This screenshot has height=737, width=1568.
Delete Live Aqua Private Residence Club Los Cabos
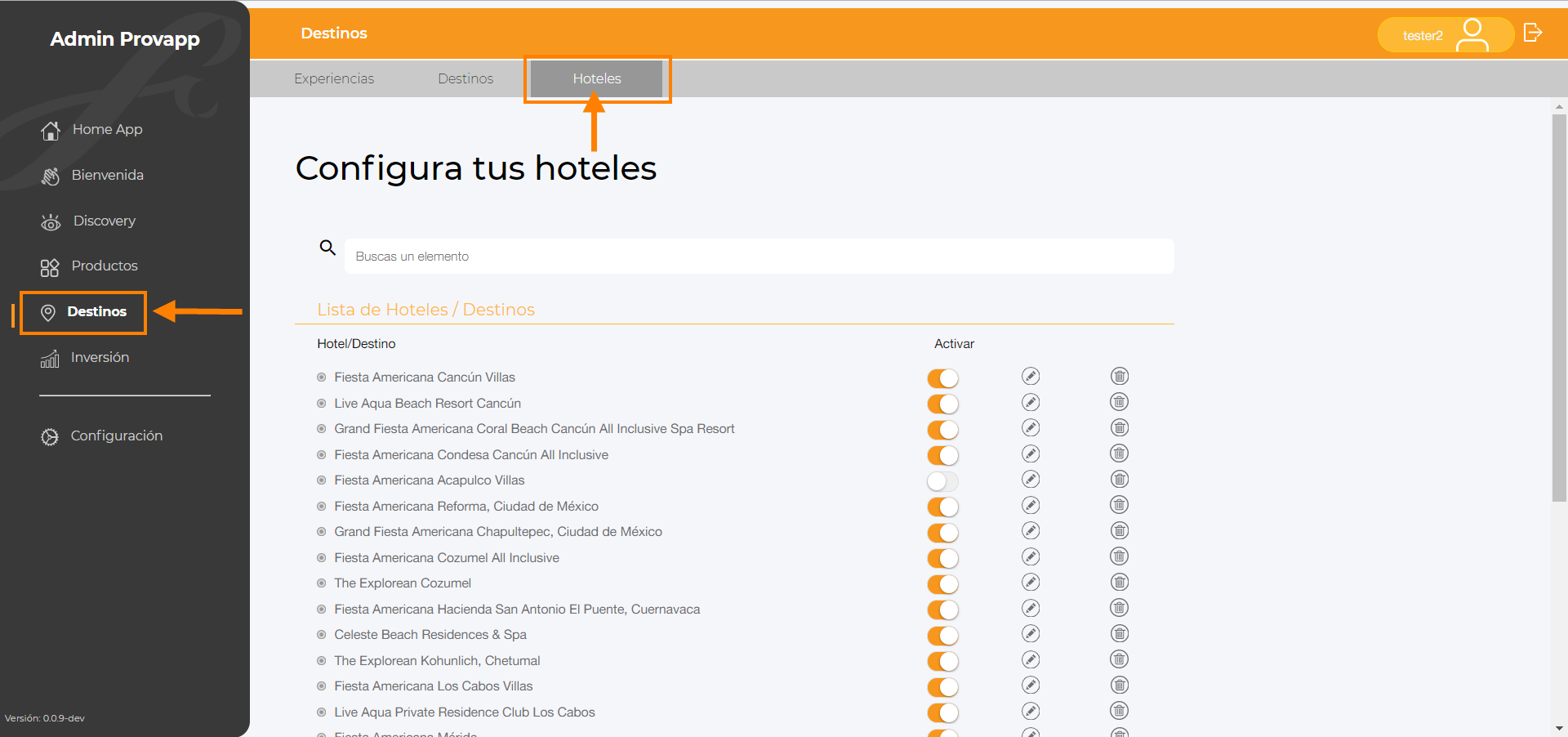click(1120, 711)
